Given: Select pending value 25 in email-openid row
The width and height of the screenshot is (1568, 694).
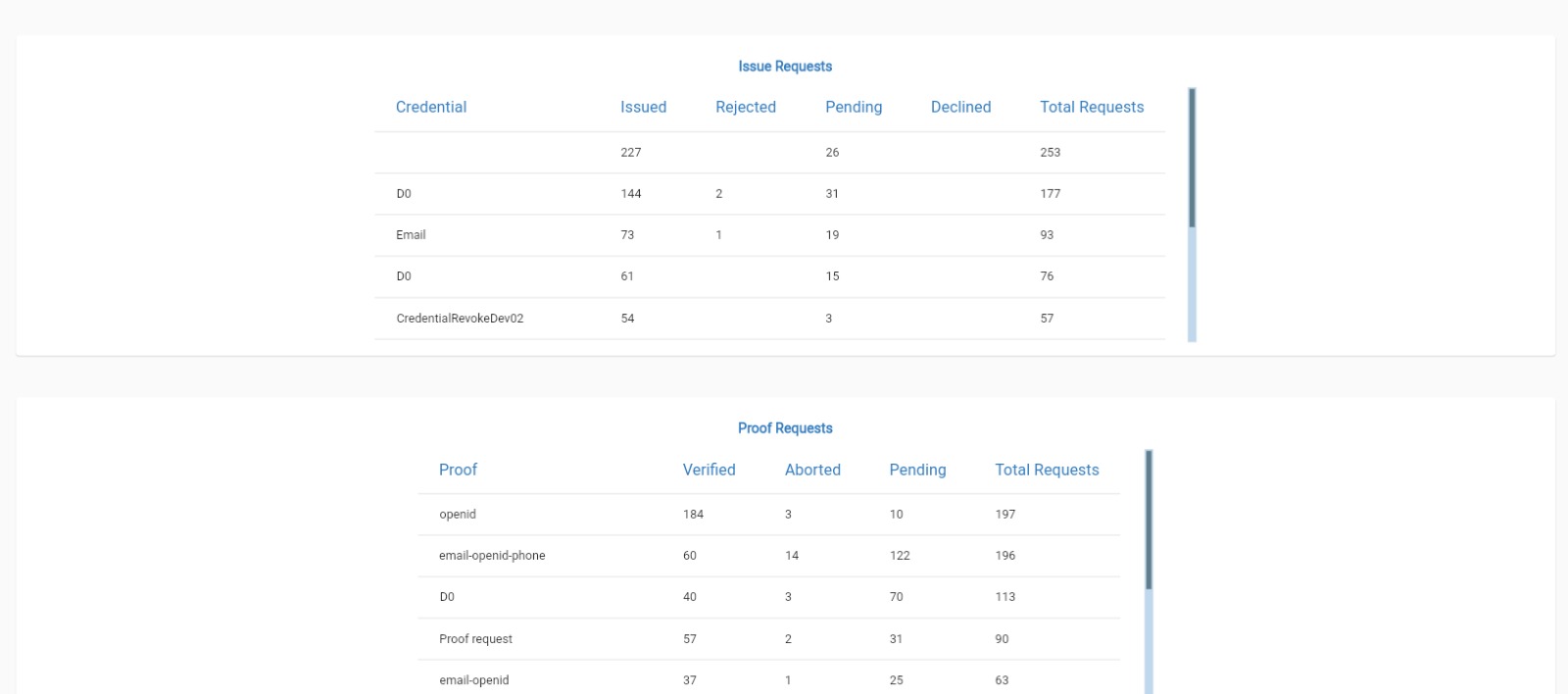Looking at the screenshot, I should coord(896,679).
